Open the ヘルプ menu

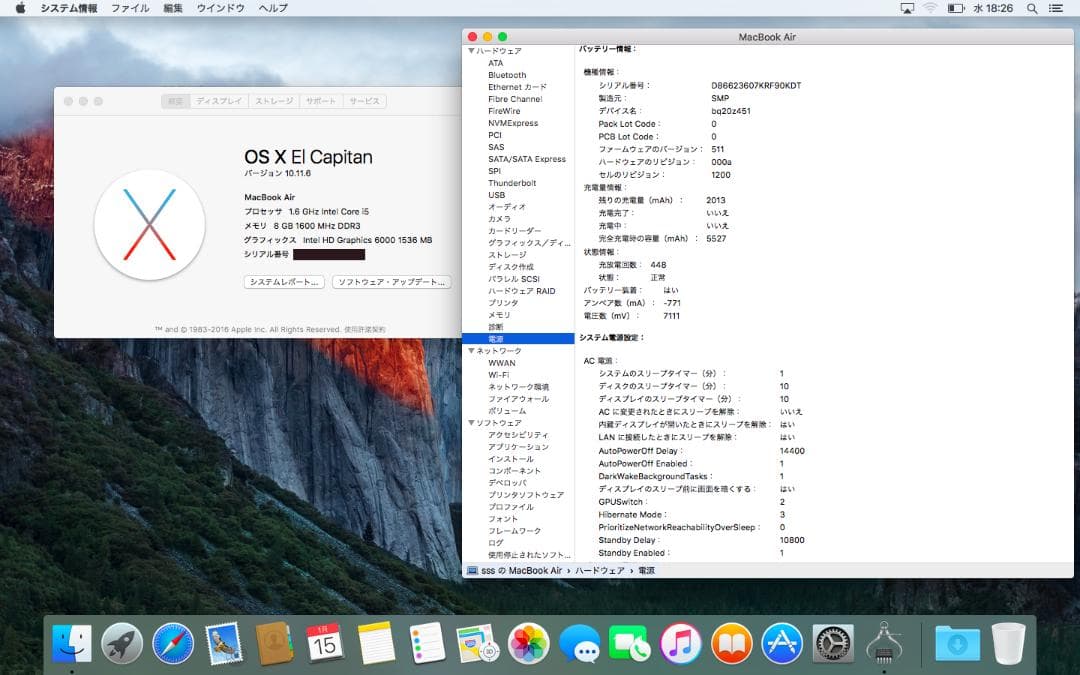tap(273, 8)
